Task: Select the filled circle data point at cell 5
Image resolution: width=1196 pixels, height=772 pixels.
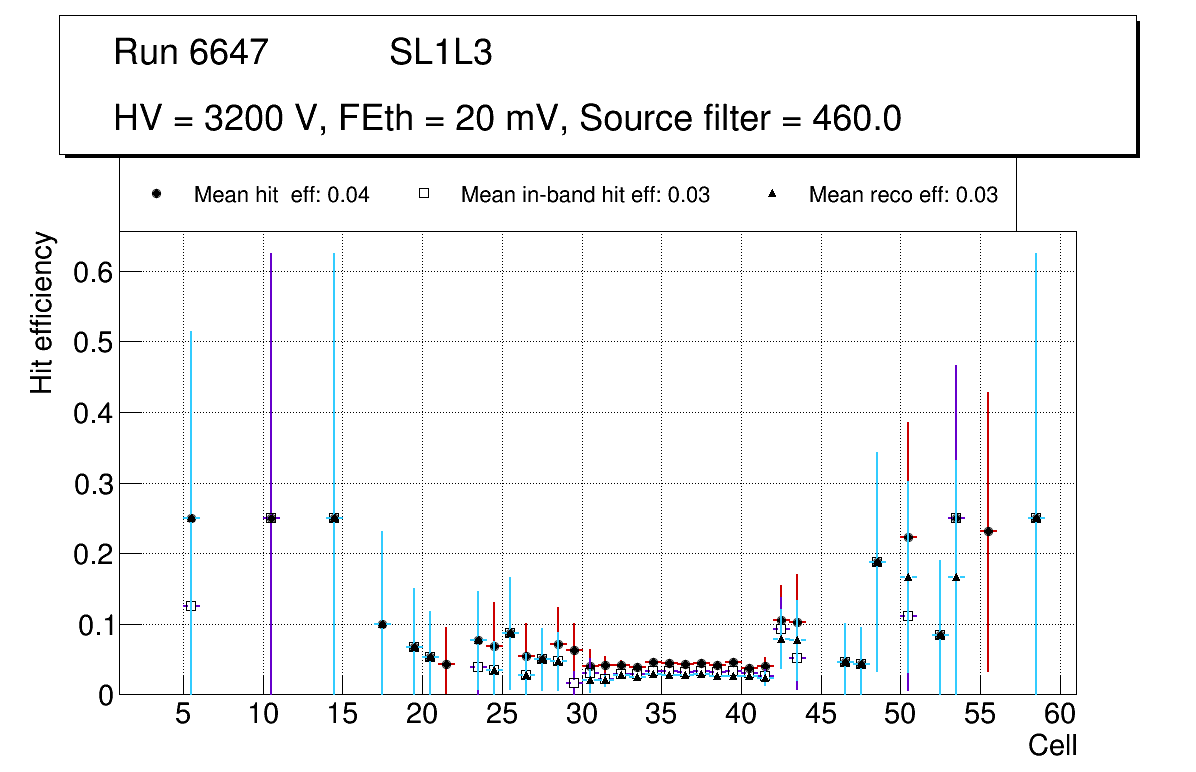Action: (x=191, y=518)
